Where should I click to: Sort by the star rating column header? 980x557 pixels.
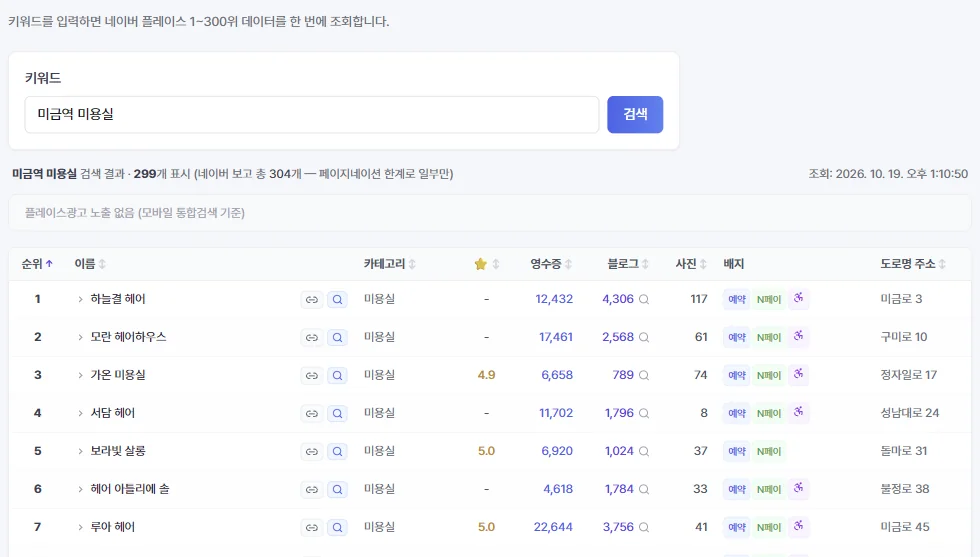coord(487,264)
